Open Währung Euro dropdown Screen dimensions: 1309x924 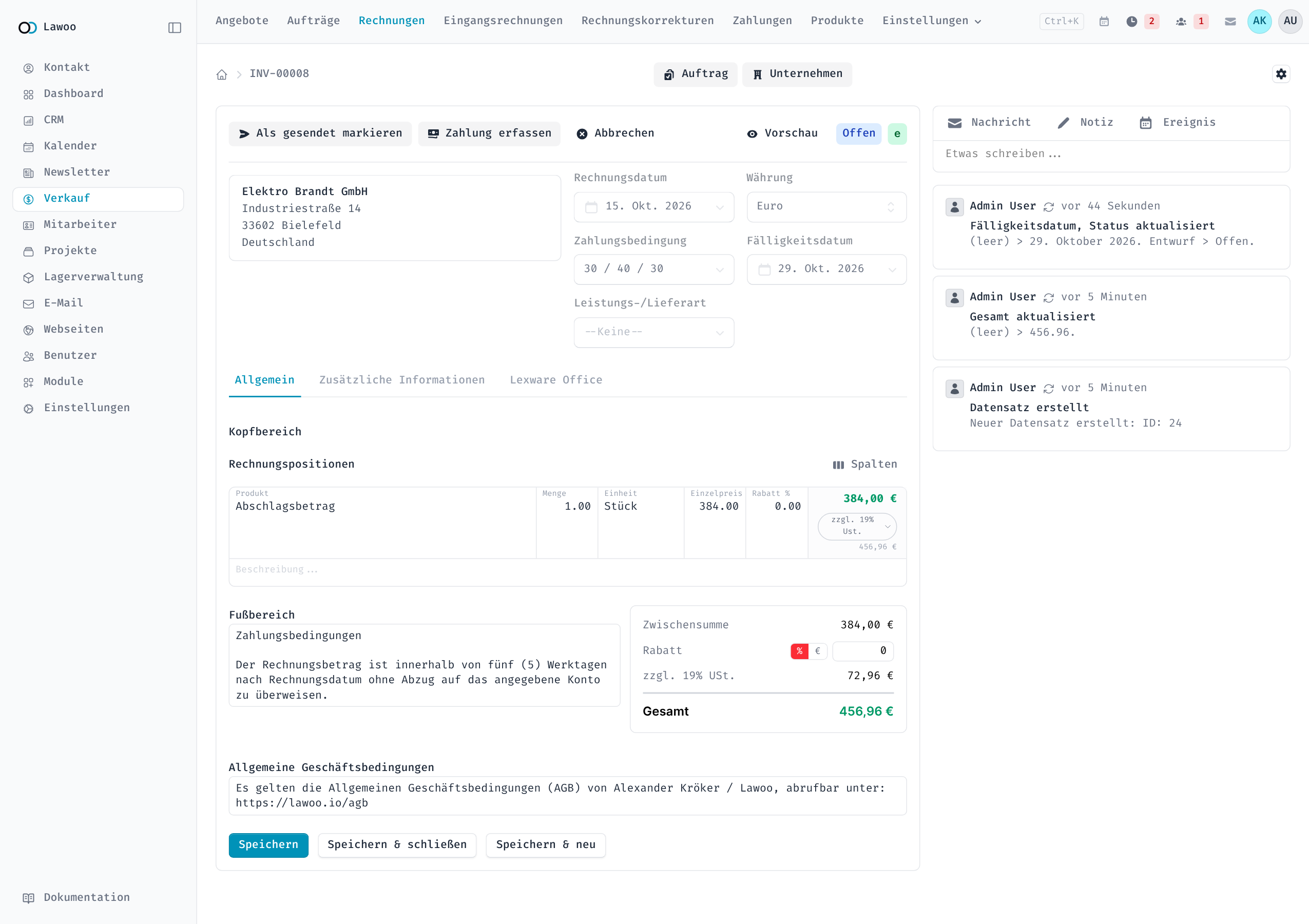click(826, 207)
